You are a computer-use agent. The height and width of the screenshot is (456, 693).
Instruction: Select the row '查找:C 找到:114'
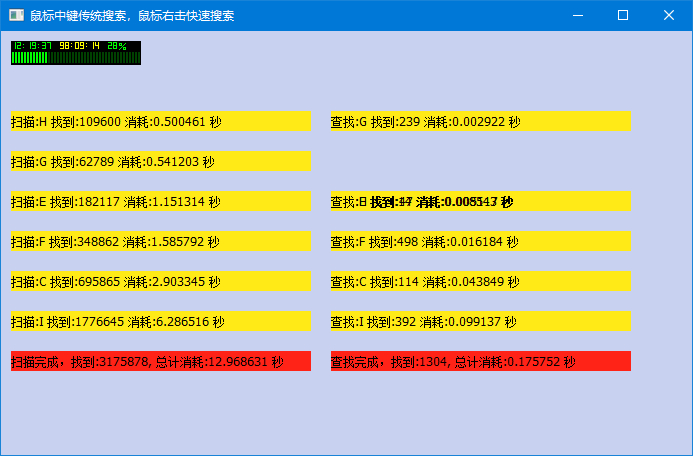[x=481, y=281]
